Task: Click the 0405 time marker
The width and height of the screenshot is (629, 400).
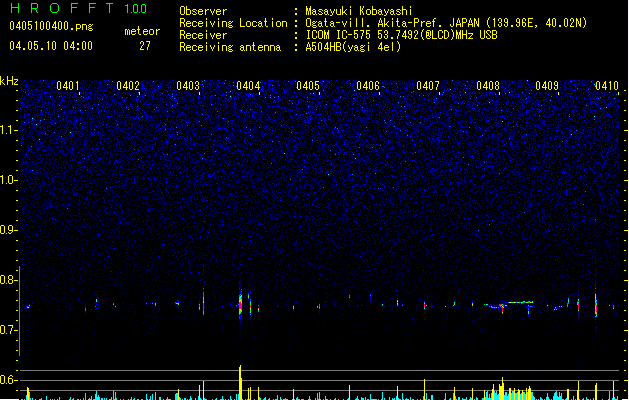Action: [308, 86]
